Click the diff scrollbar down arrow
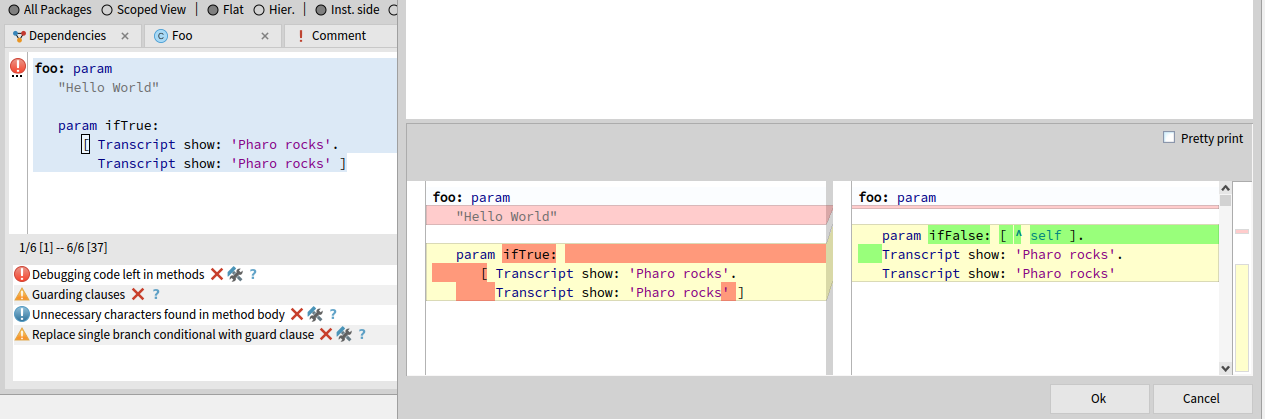 [1226, 368]
